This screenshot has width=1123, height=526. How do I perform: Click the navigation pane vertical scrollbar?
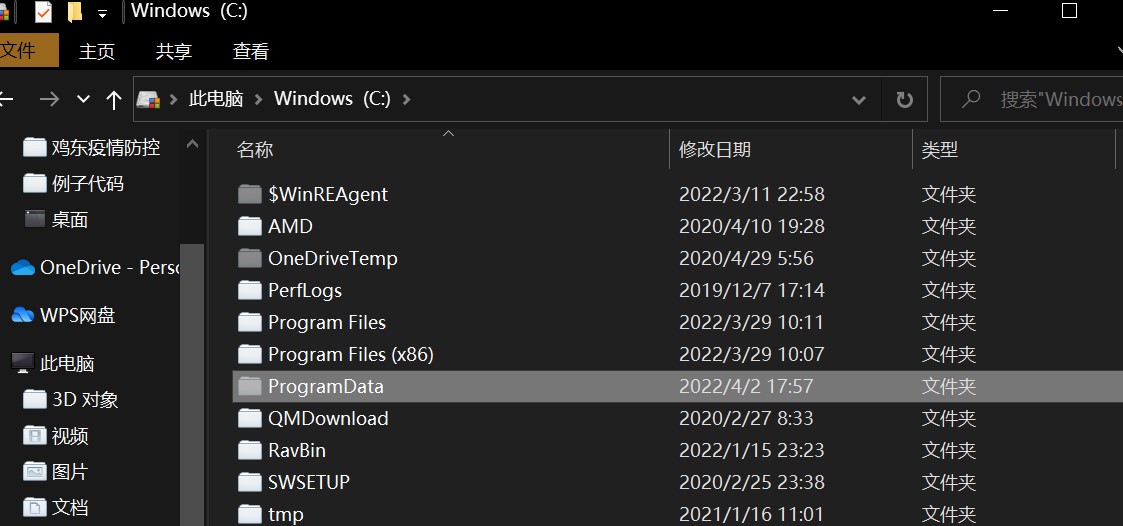click(x=192, y=380)
